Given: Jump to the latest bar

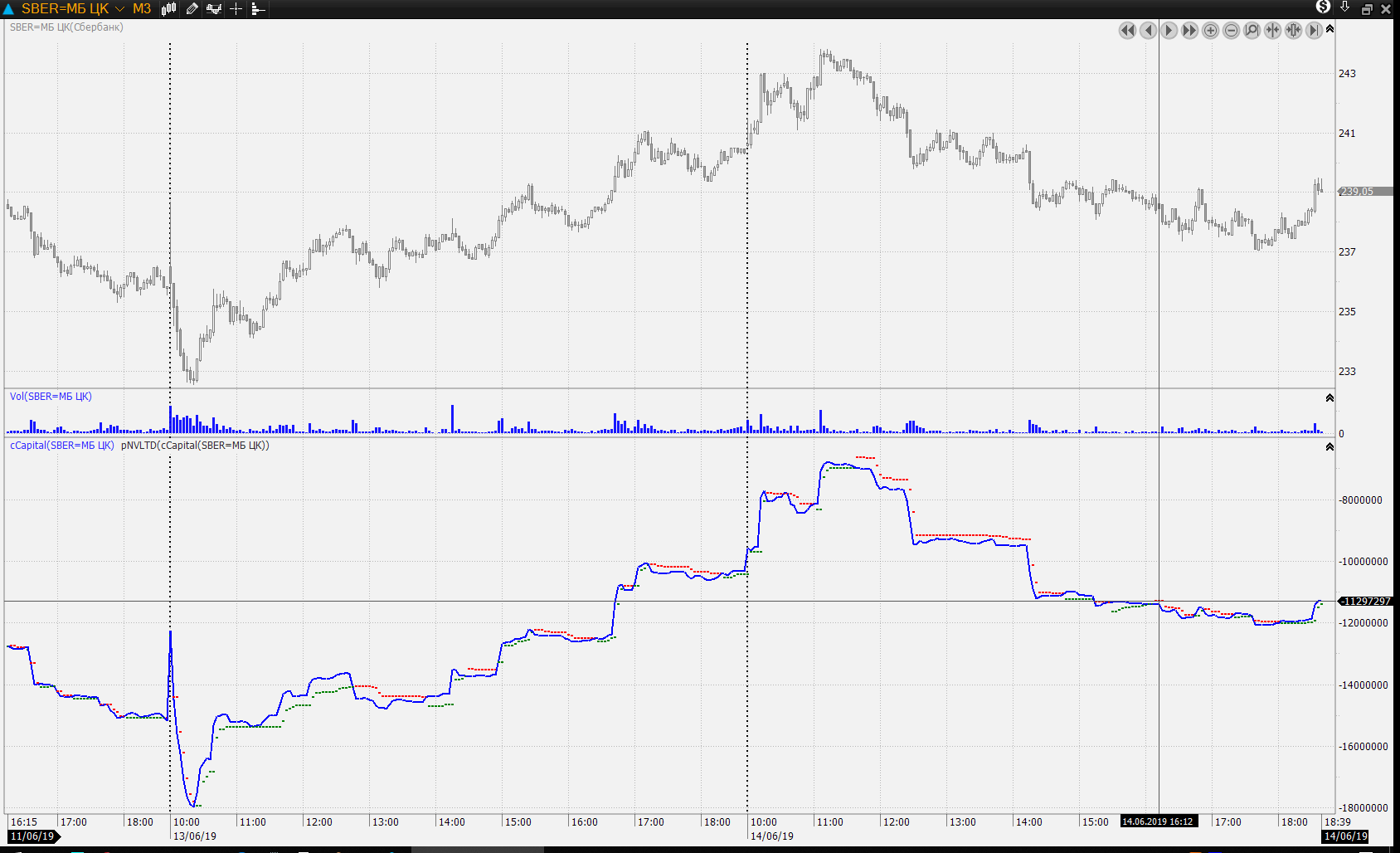Looking at the screenshot, I should point(1314,31).
